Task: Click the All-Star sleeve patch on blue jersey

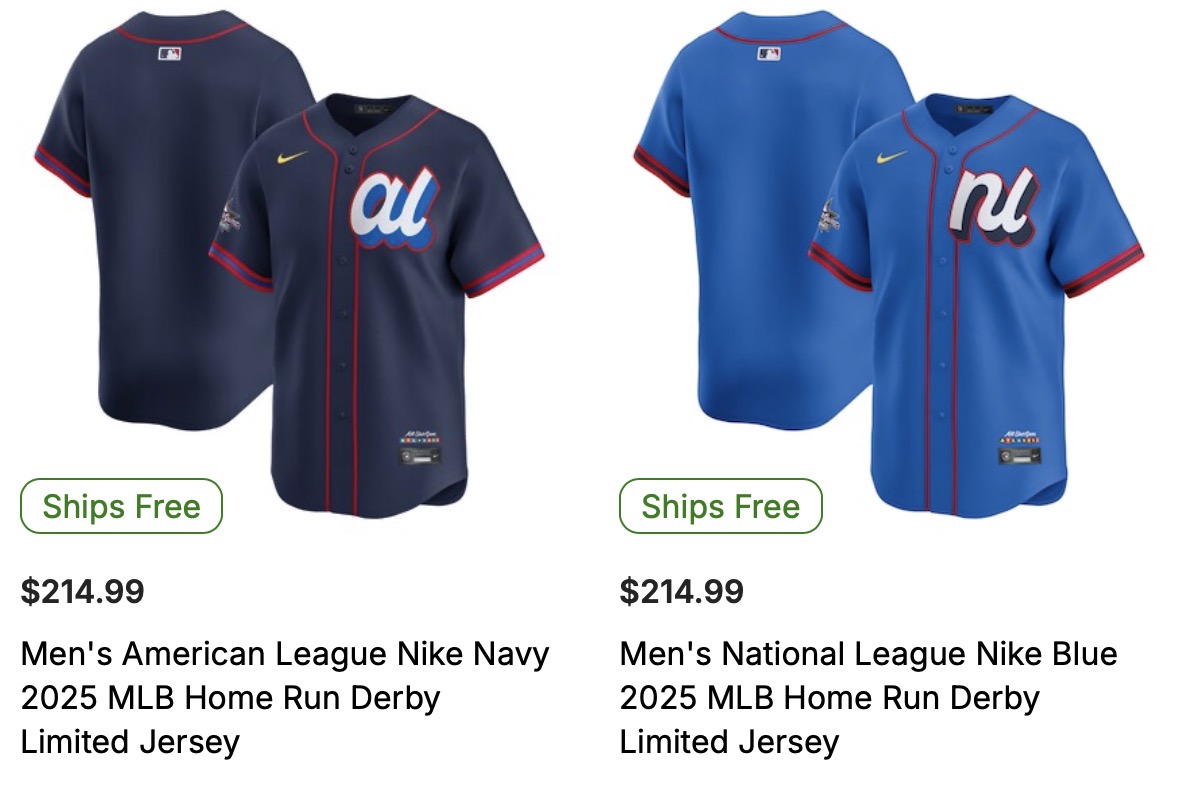Action: (x=829, y=216)
